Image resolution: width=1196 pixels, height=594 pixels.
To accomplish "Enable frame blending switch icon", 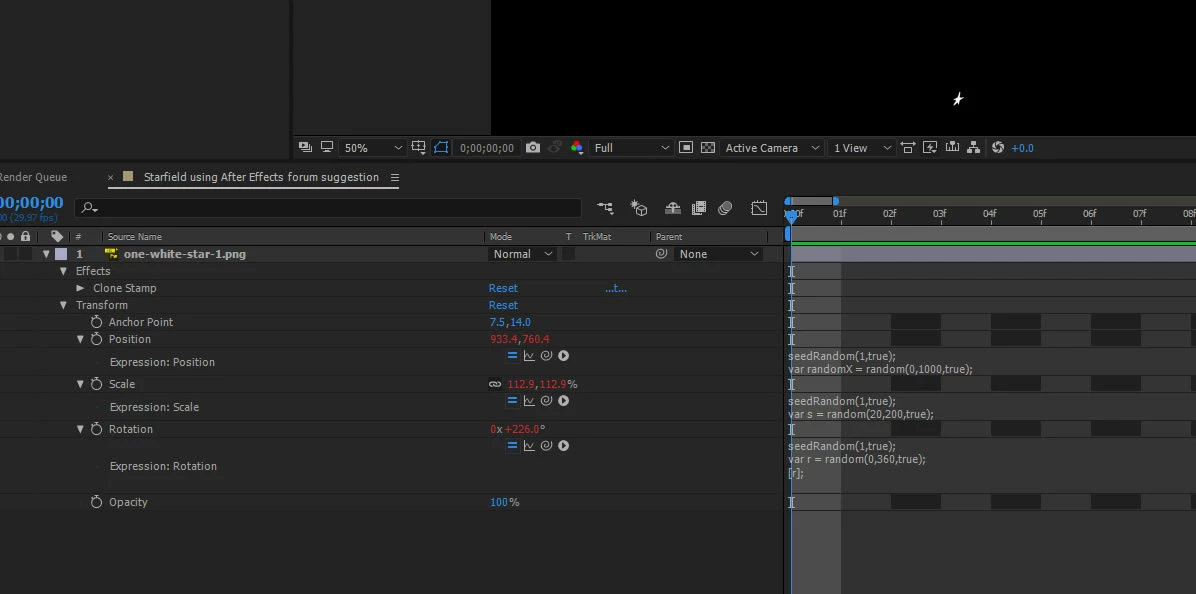I will tap(699, 207).
